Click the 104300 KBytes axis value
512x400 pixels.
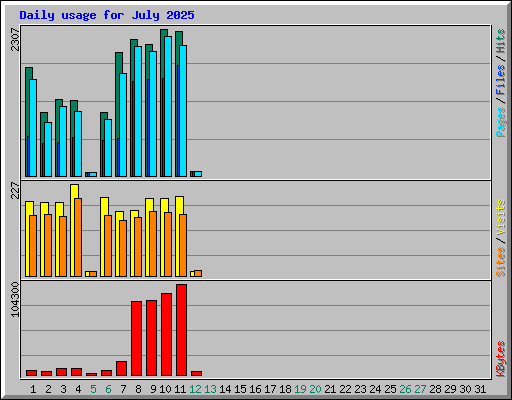[15, 299]
